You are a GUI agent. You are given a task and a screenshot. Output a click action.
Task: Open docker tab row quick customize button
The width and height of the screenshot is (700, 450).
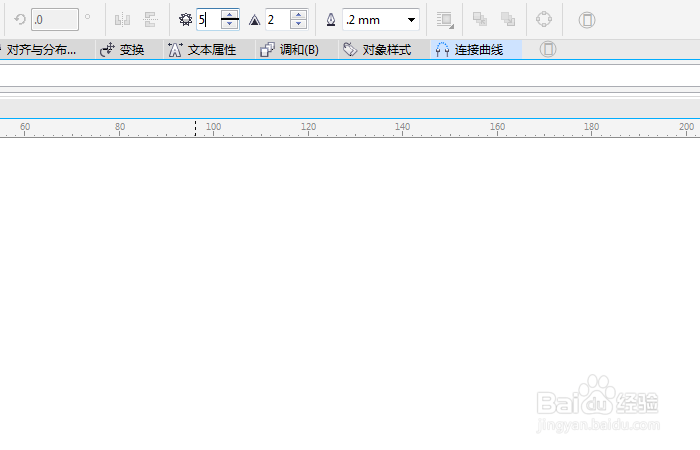coord(548,49)
